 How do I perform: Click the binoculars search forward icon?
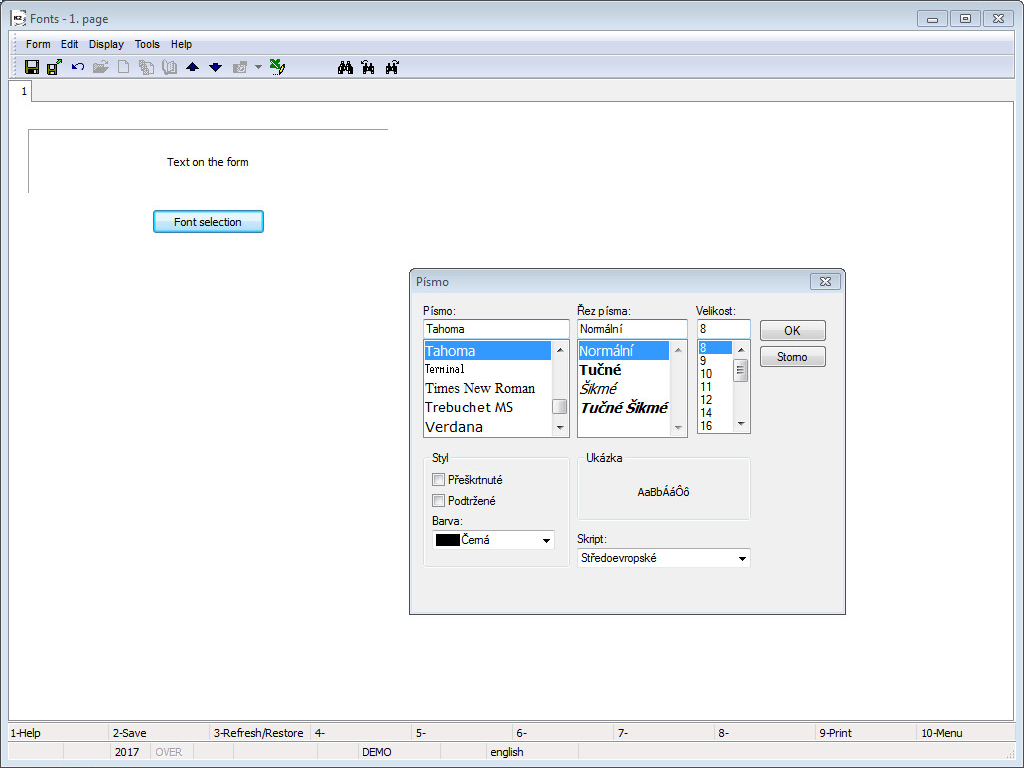392,67
